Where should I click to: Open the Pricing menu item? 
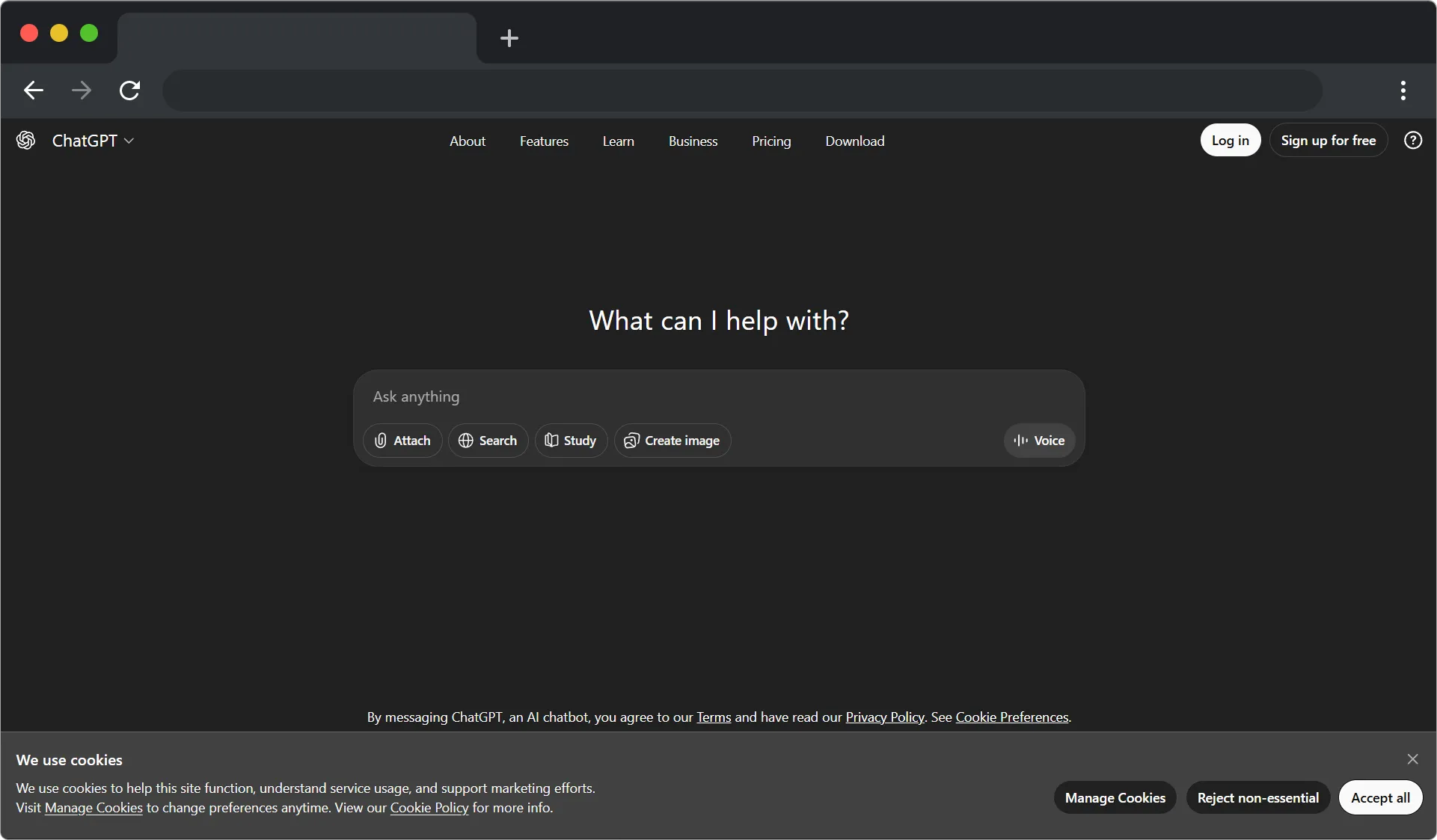pos(771,141)
